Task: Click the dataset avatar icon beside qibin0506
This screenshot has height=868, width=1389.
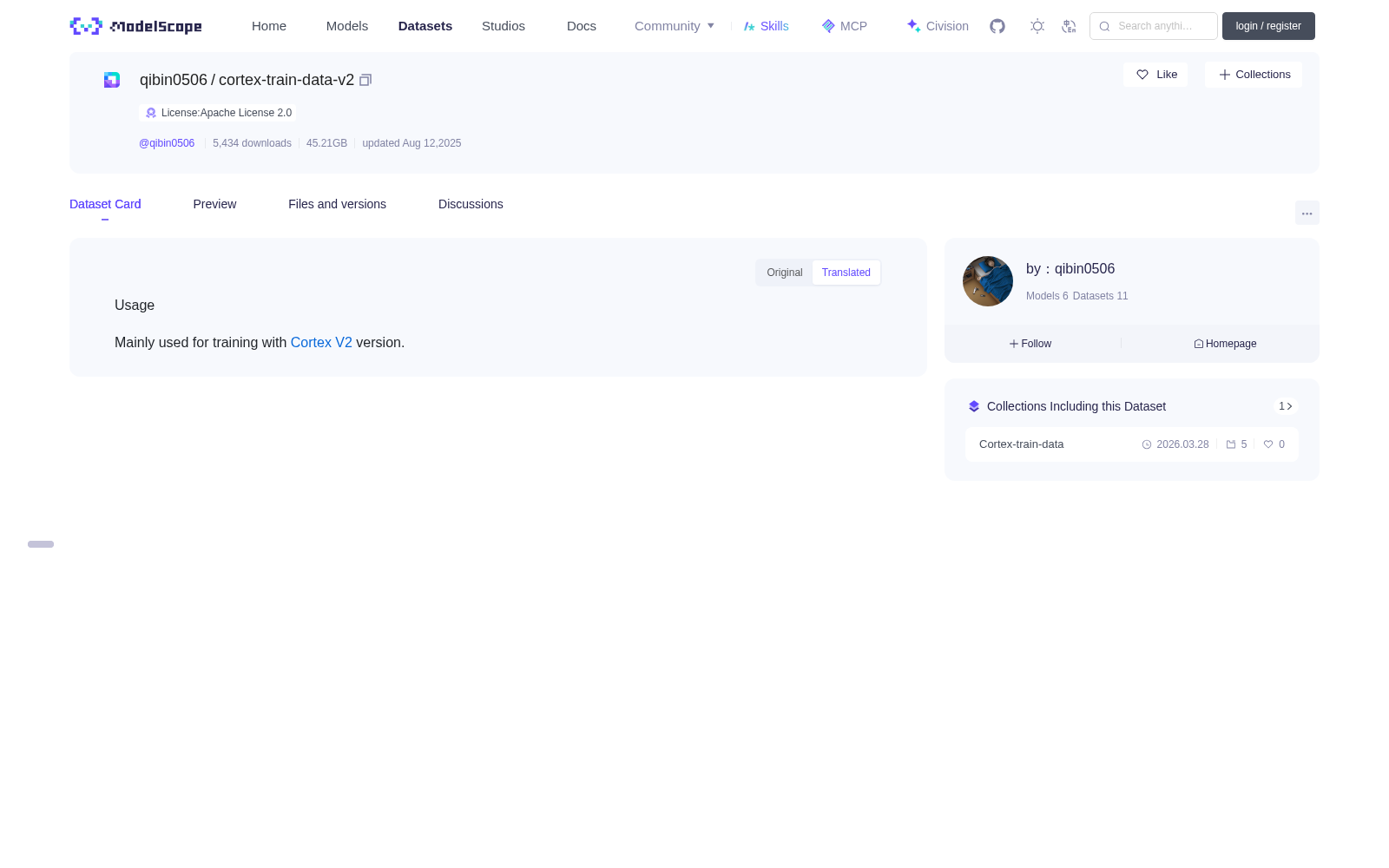Action: point(112,80)
